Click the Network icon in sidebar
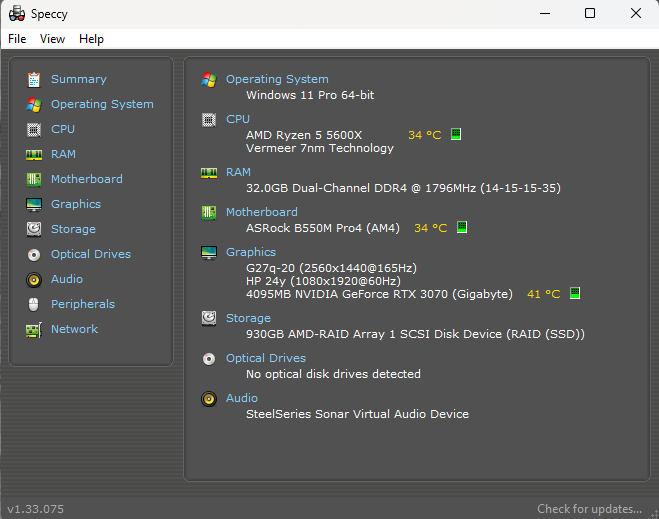This screenshot has width=659, height=519. click(x=34, y=329)
